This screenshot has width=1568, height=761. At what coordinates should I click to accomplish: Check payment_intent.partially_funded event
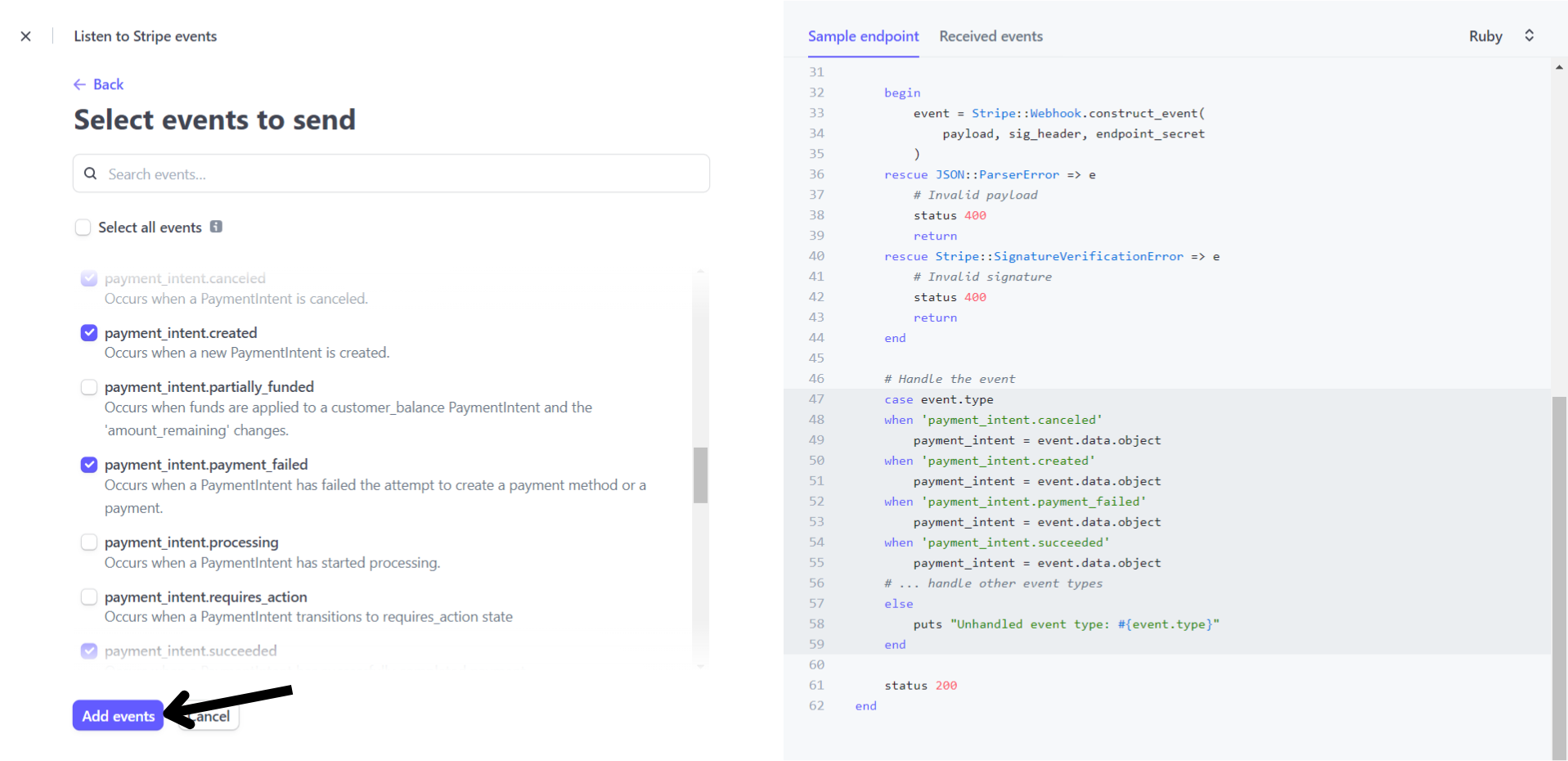coord(89,387)
